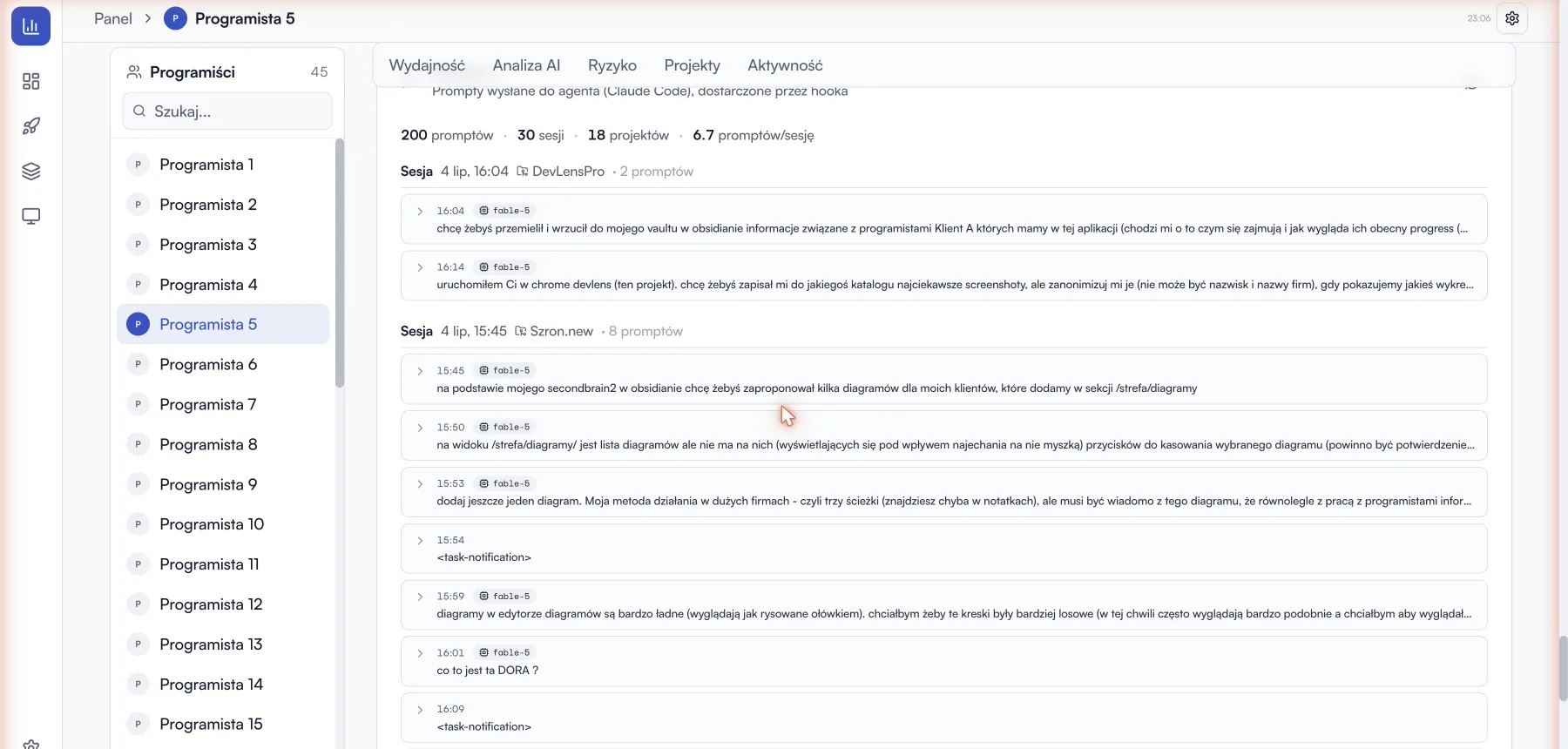The height and width of the screenshot is (749, 1568).
Task: Open the dashboard grid icon in sidebar
Action: (x=31, y=81)
